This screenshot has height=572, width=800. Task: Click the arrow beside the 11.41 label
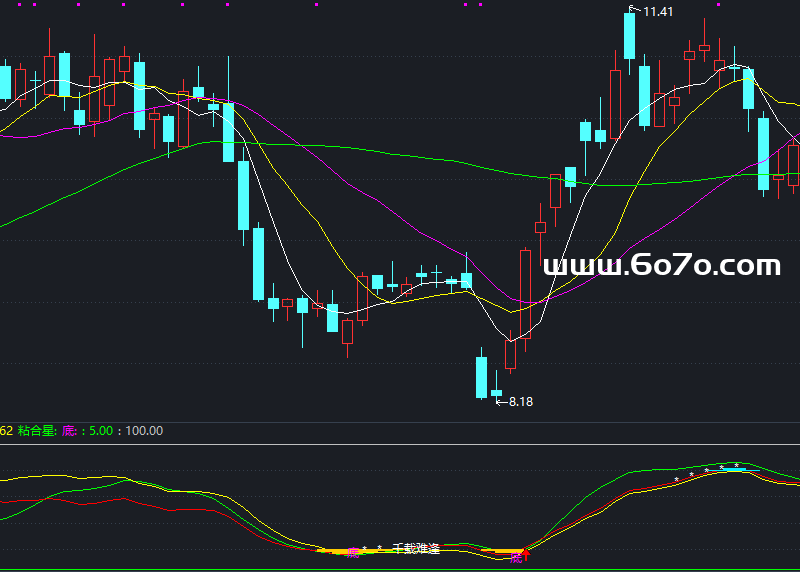(x=633, y=10)
